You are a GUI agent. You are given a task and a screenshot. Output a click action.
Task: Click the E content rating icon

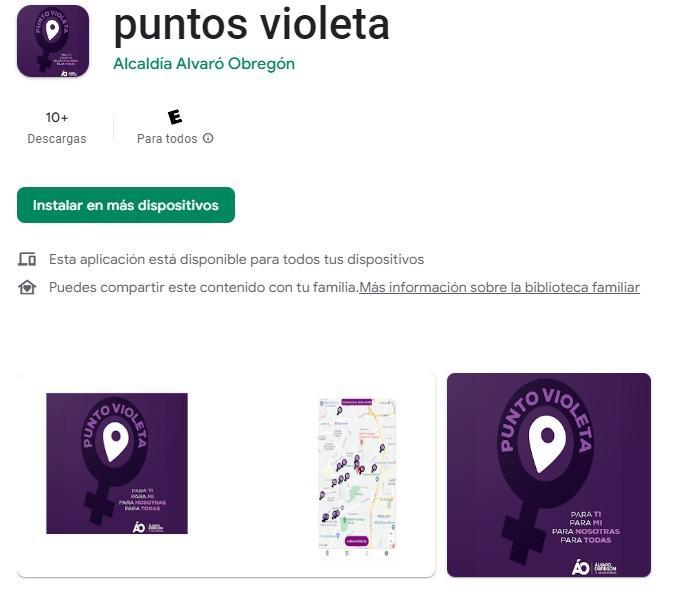click(175, 117)
